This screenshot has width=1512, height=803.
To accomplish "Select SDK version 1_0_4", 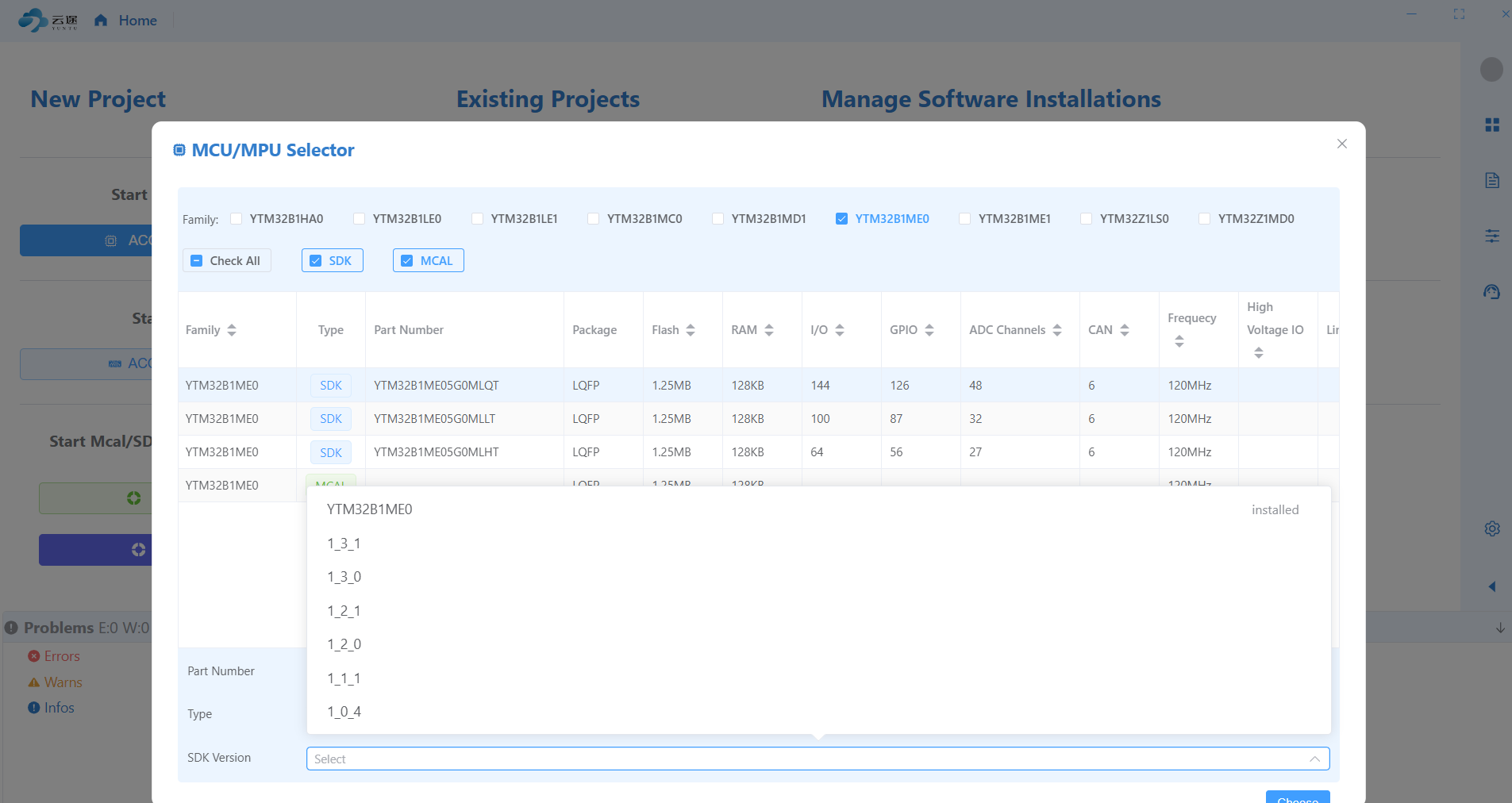I will point(818,712).
